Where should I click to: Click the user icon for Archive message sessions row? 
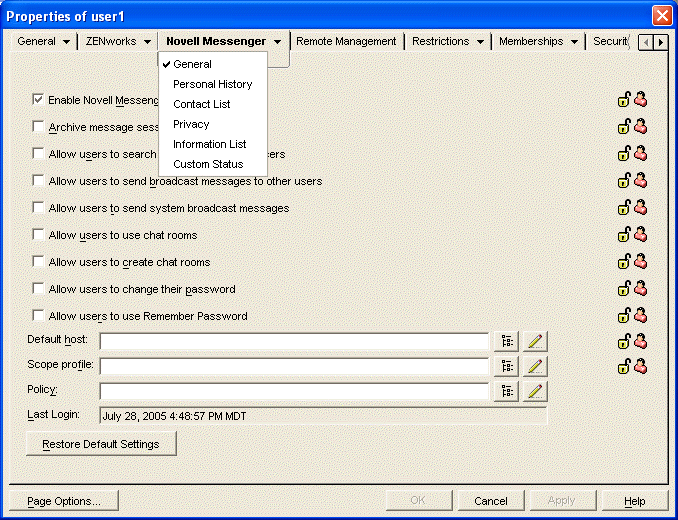click(x=640, y=126)
